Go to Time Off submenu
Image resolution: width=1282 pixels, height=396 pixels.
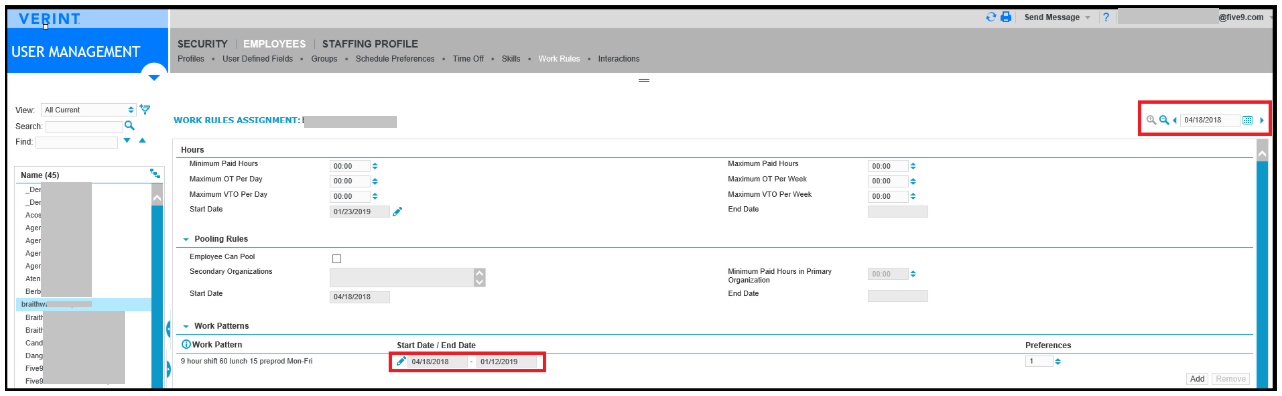point(468,59)
